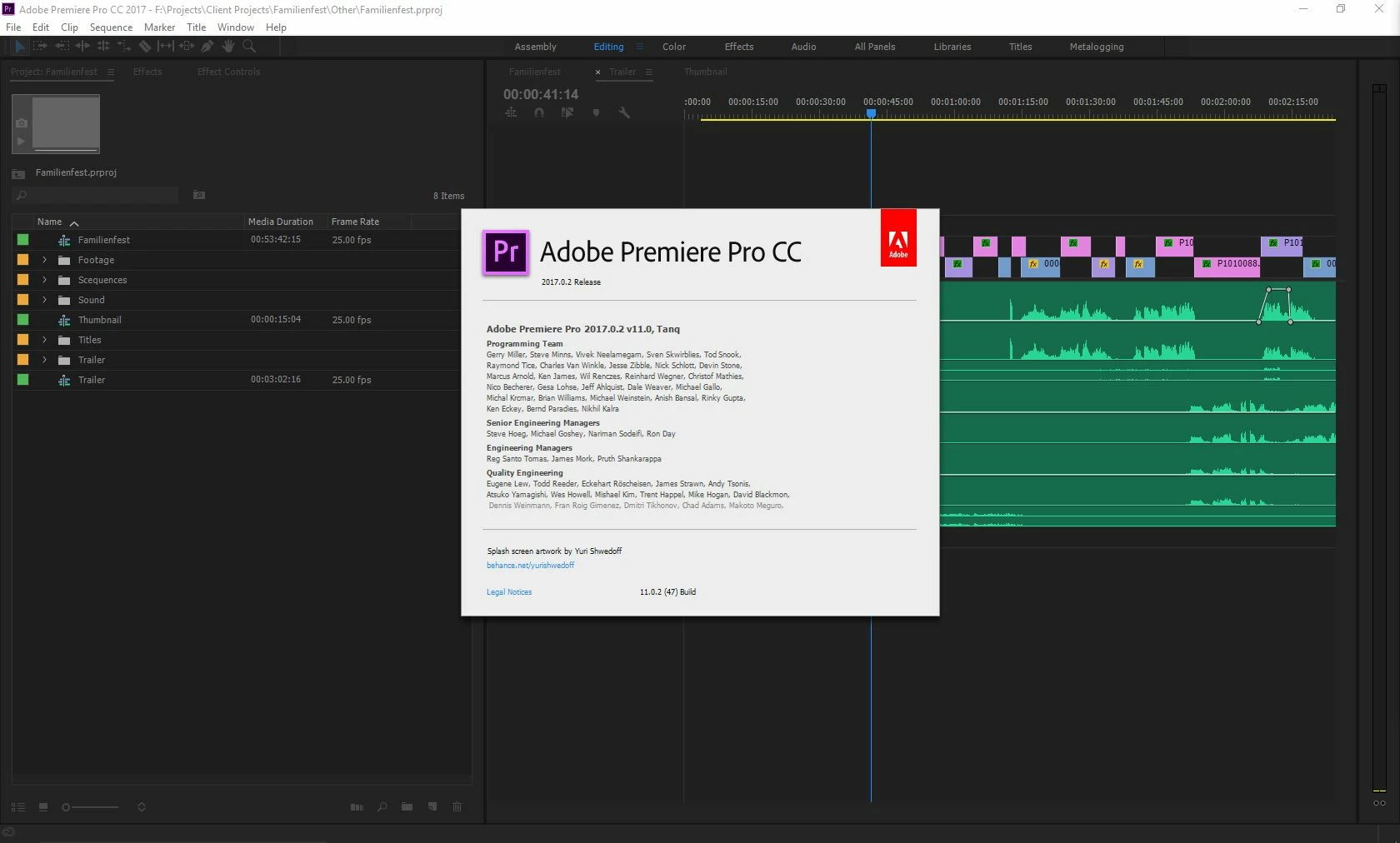Click Creative Cloud sync status icon
1400x843 pixels.
[8, 832]
